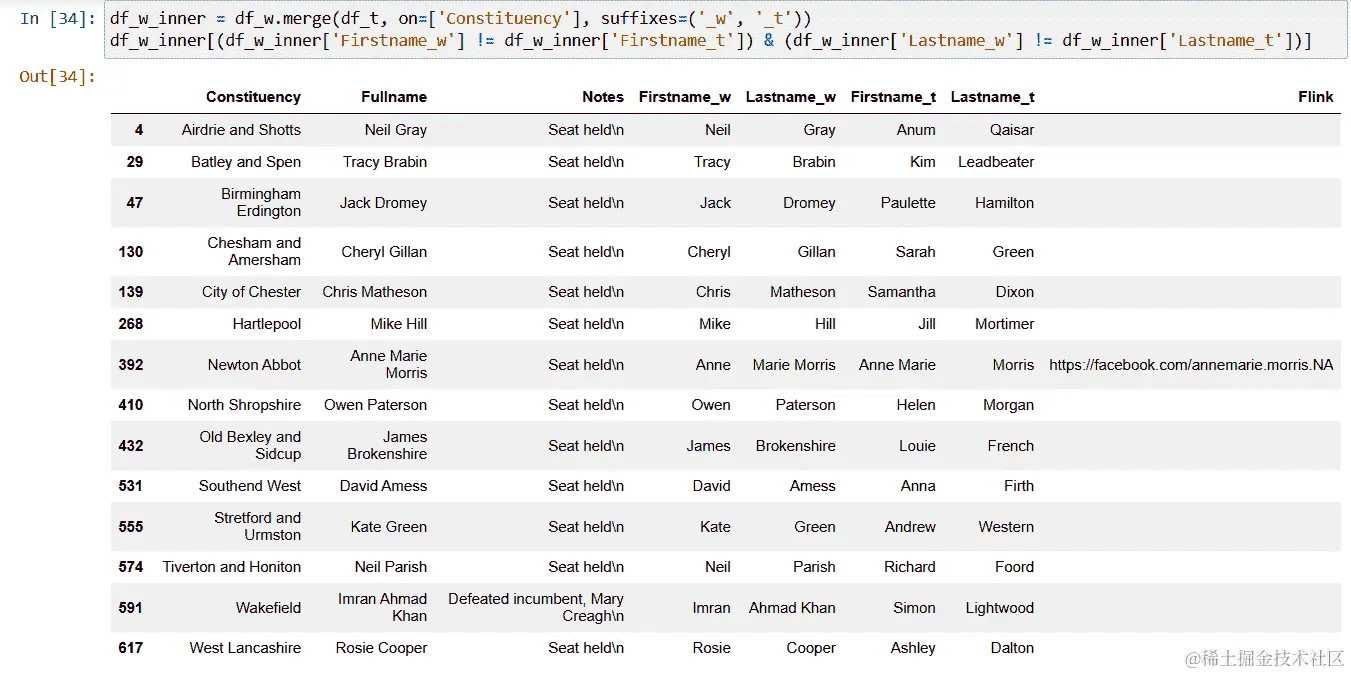Click the Firstname_t column header
The height and width of the screenshot is (675, 1351).
pos(893,97)
